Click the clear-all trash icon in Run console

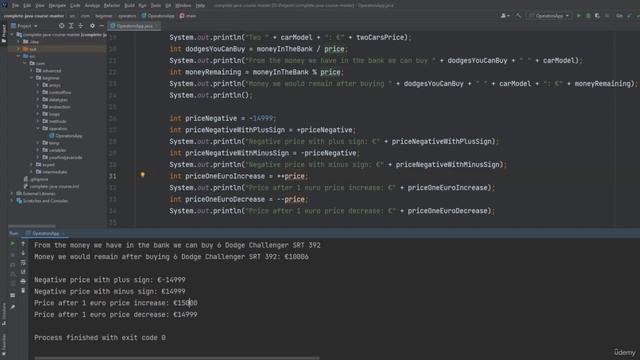click(x=23, y=290)
